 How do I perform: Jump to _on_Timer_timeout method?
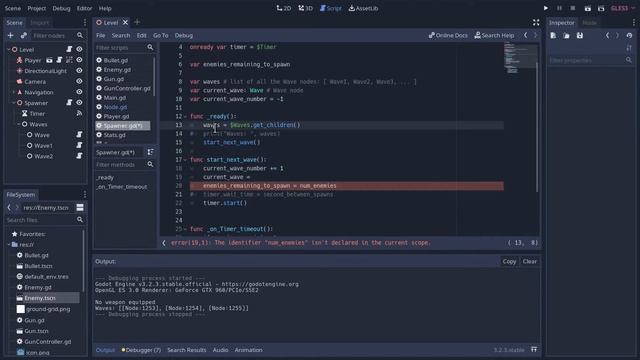(x=122, y=187)
